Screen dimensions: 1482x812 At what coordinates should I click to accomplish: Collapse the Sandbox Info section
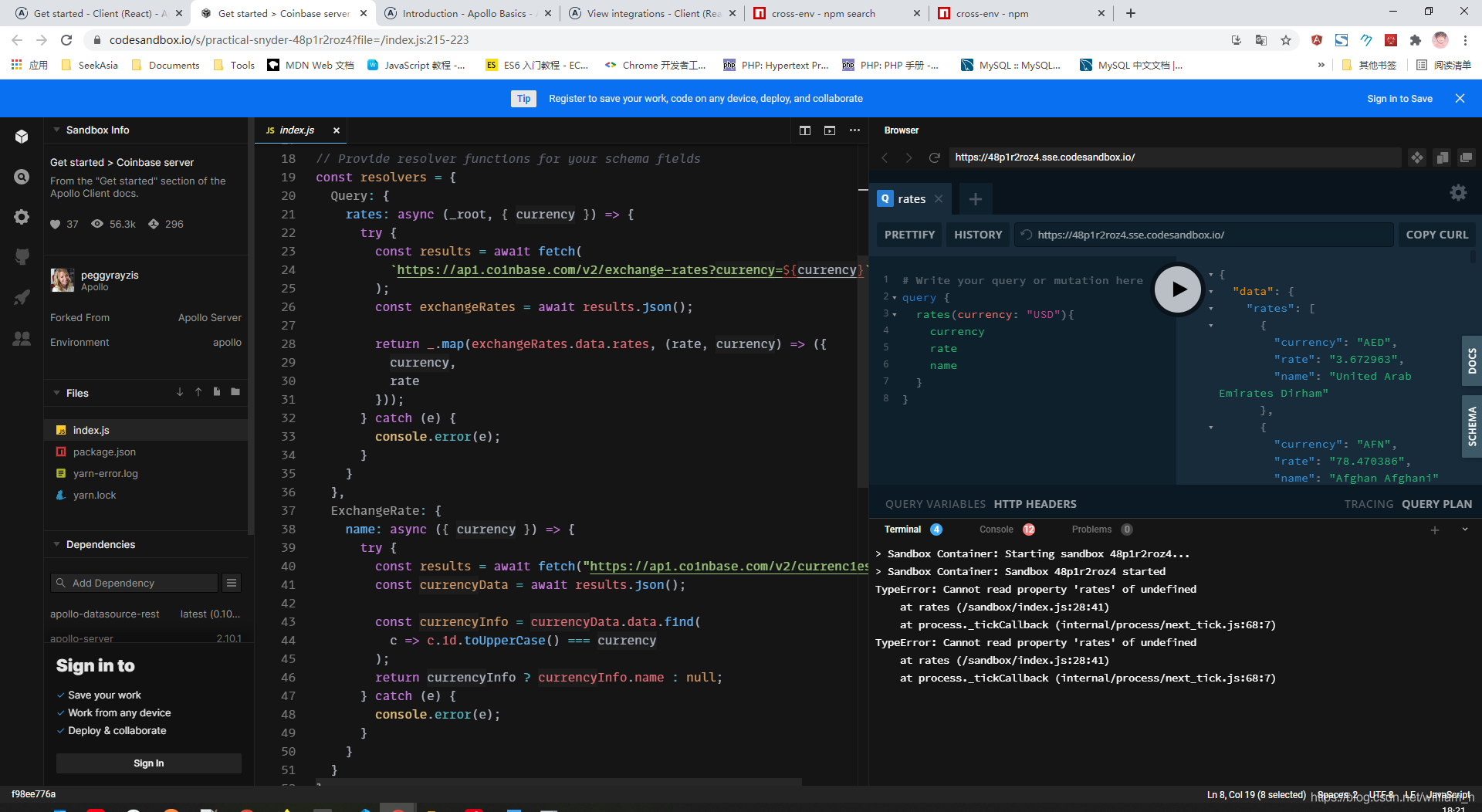point(56,130)
